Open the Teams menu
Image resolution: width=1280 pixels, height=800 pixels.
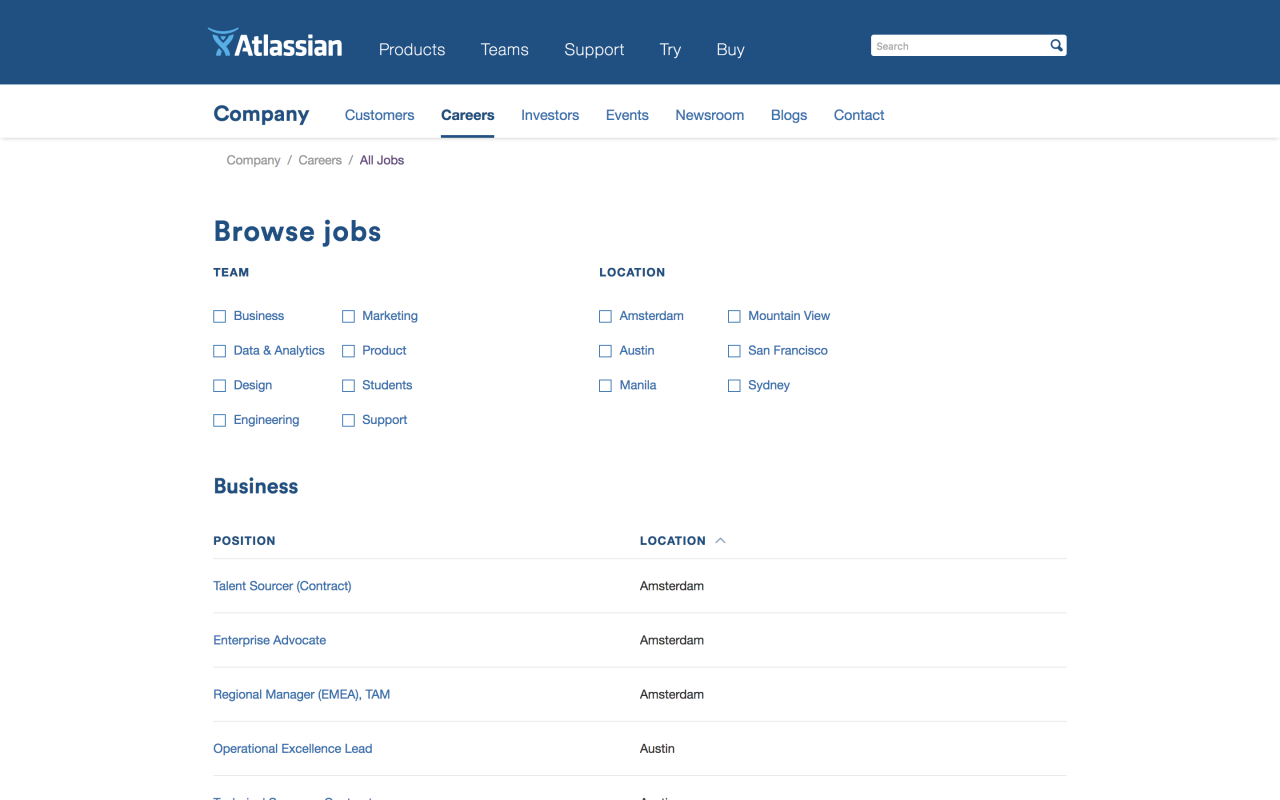(x=504, y=50)
